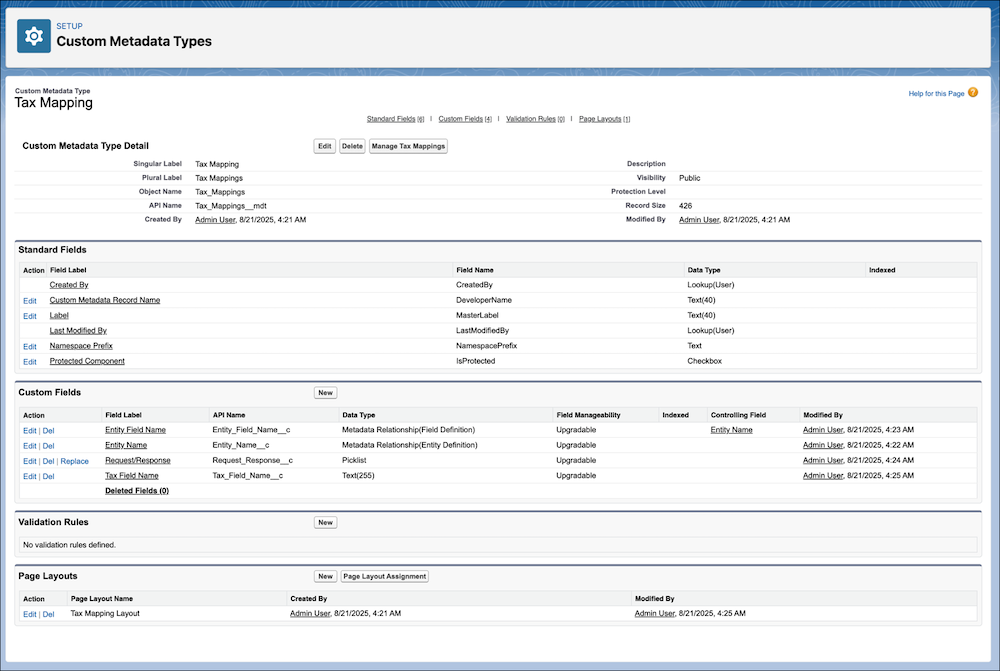
Task: Delete the Entity Name custom field
Action: [x=48, y=446]
